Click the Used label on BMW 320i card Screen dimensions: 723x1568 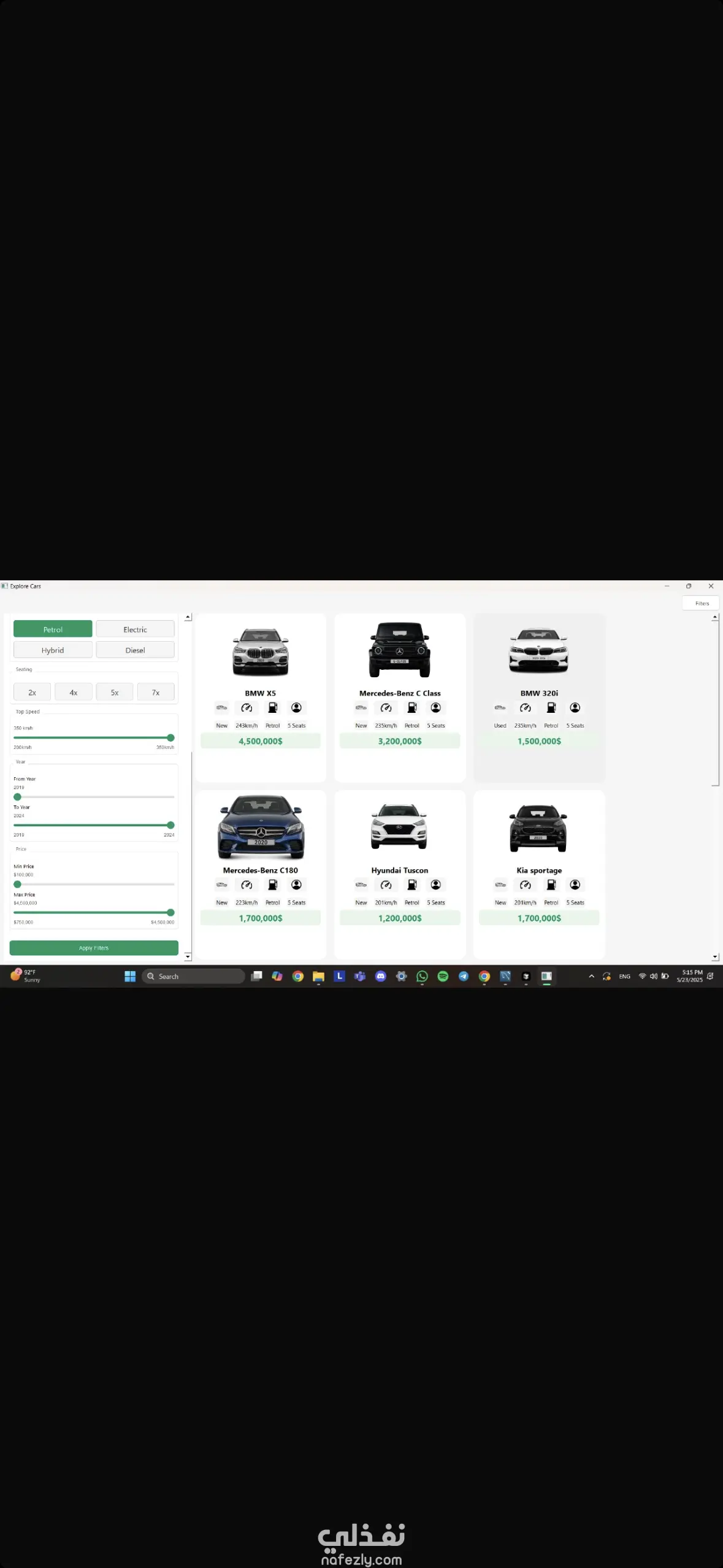pyautogui.click(x=500, y=726)
